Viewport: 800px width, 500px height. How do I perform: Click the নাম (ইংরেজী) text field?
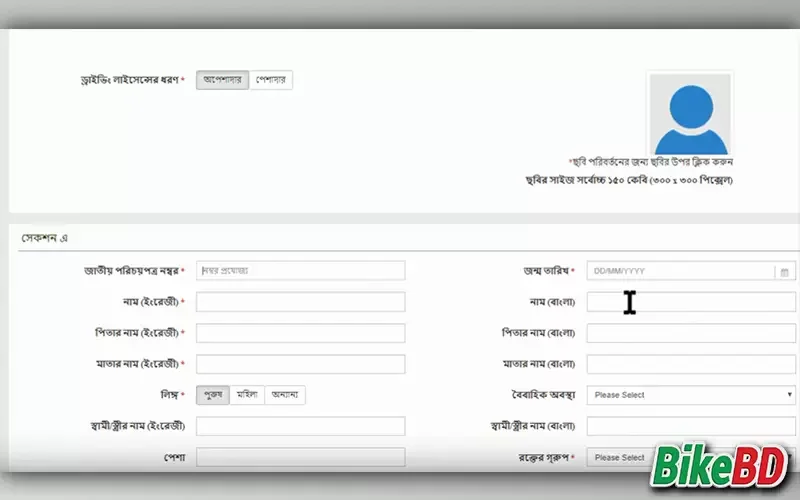click(x=300, y=302)
